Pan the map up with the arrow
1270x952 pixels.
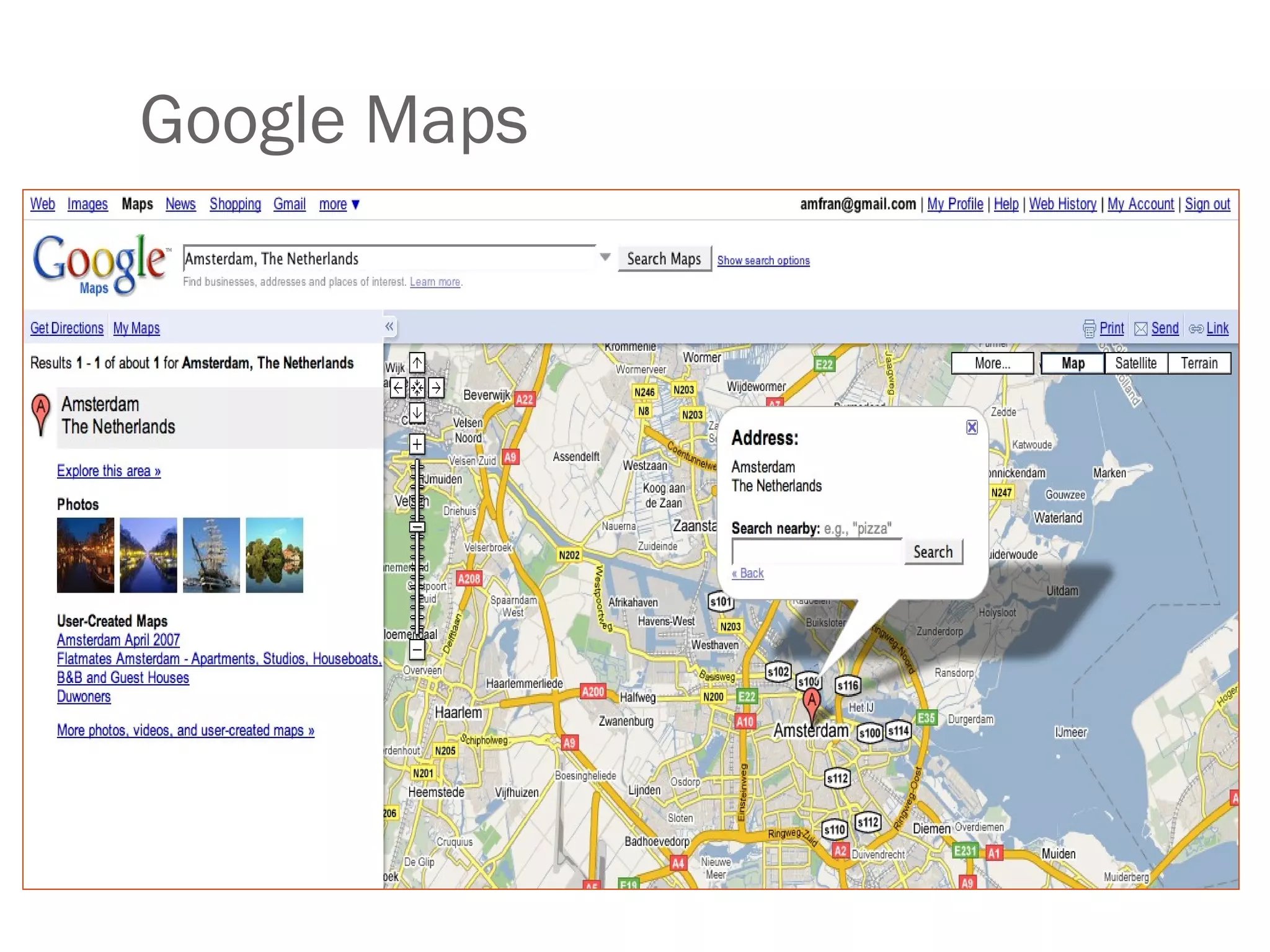pos(417,363)
